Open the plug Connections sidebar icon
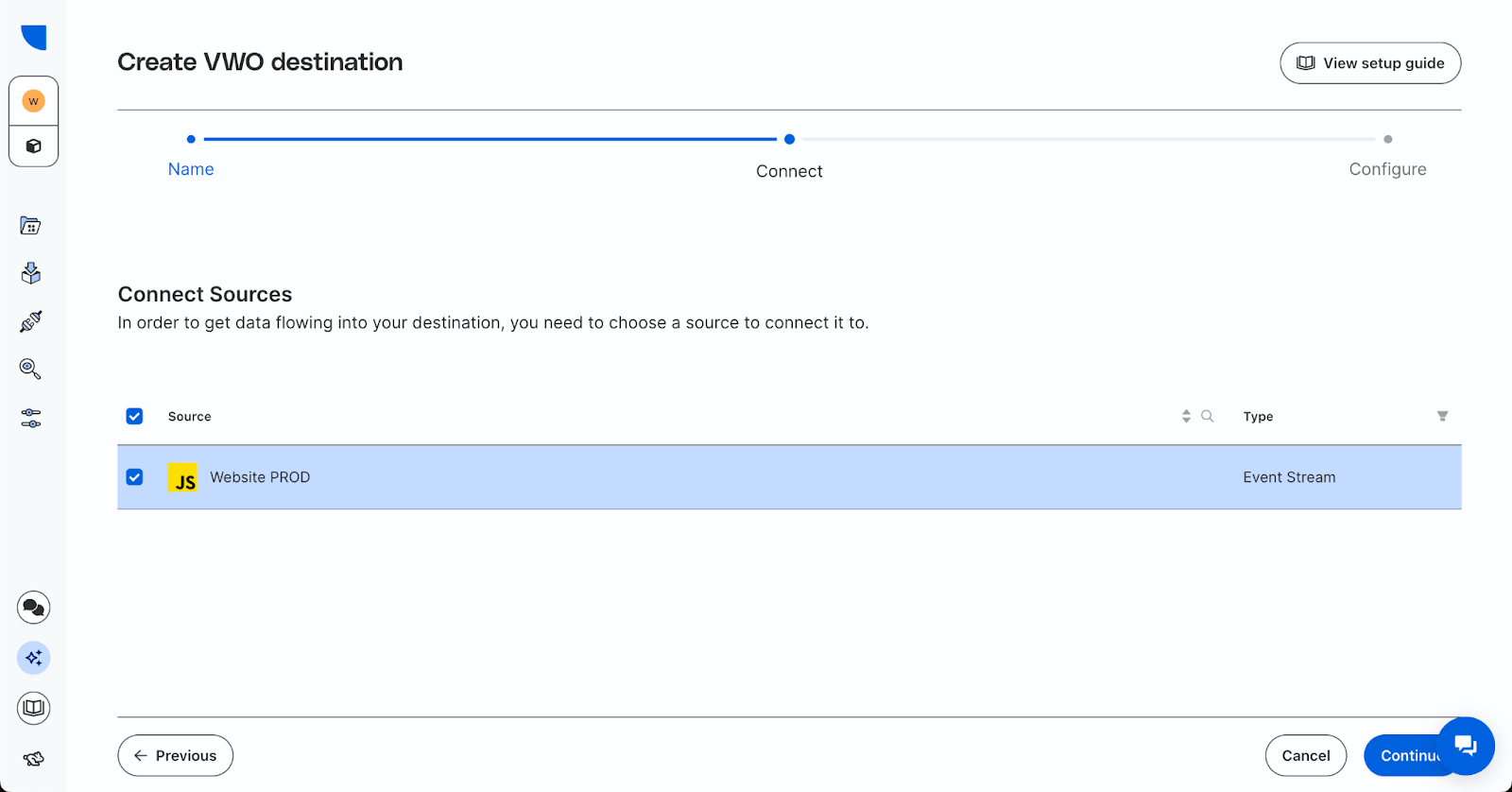Image resolution: width=1512 pixels, height=792 pixels. 30,321
